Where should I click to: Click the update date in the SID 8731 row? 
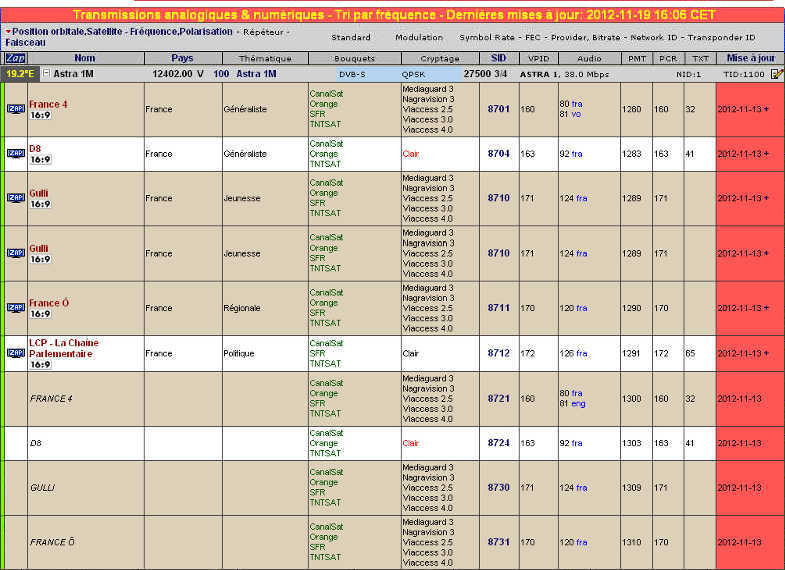coord(739,542)
